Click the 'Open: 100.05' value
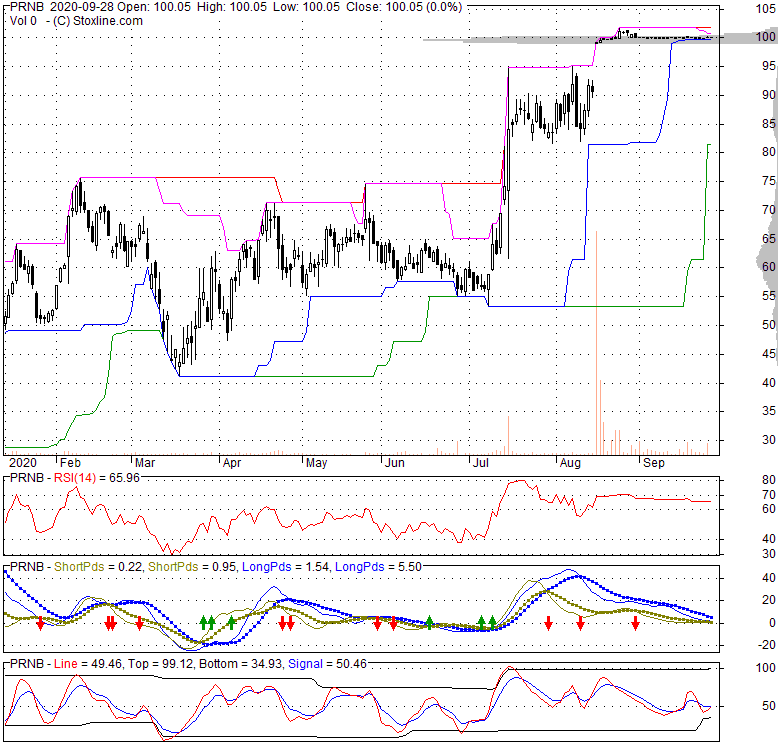 (155, 7)
